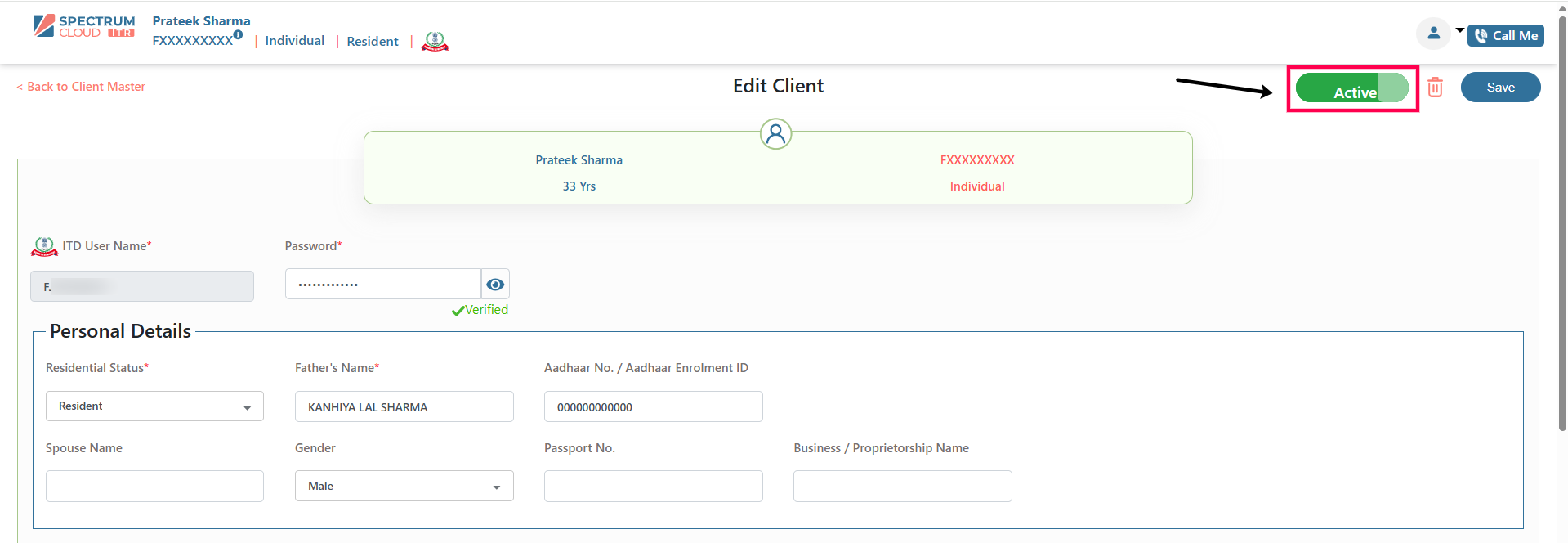1568x543 pixels.
Task: Click the Father's Name input field
Action: [404, 407]
